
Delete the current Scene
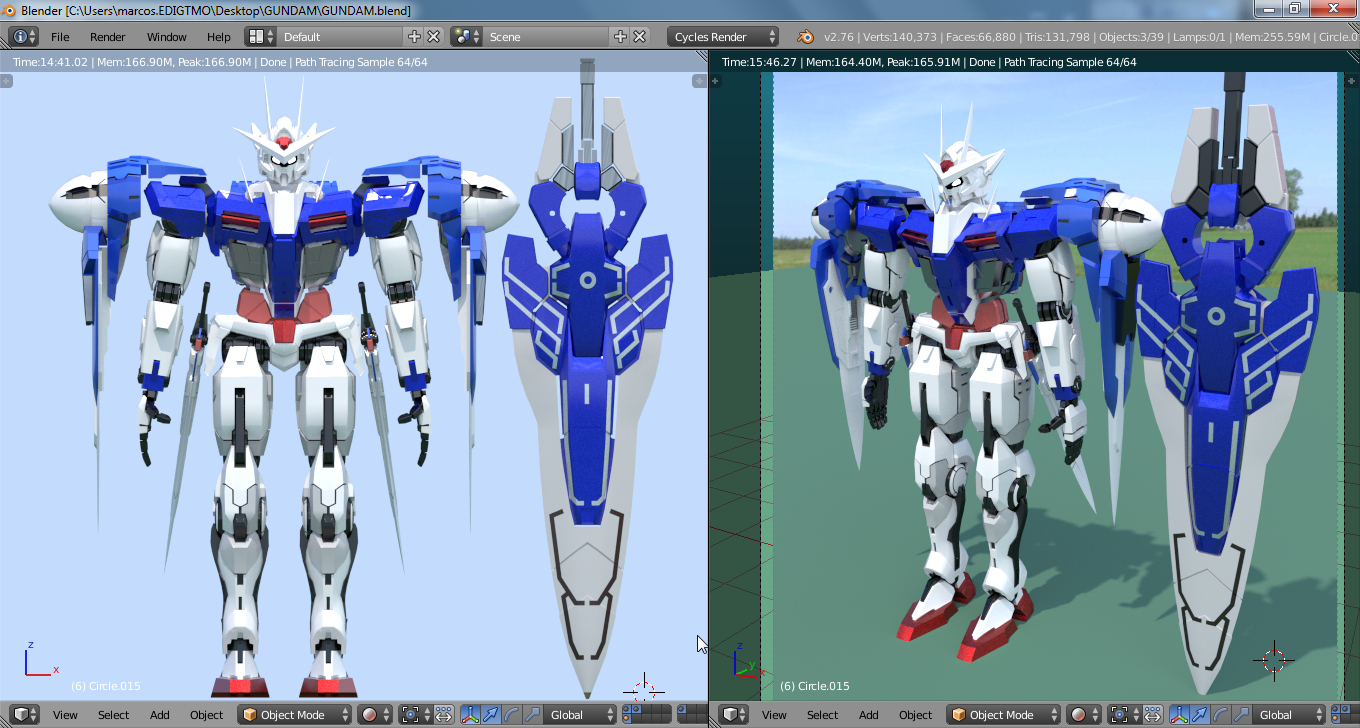coord(640,37)
